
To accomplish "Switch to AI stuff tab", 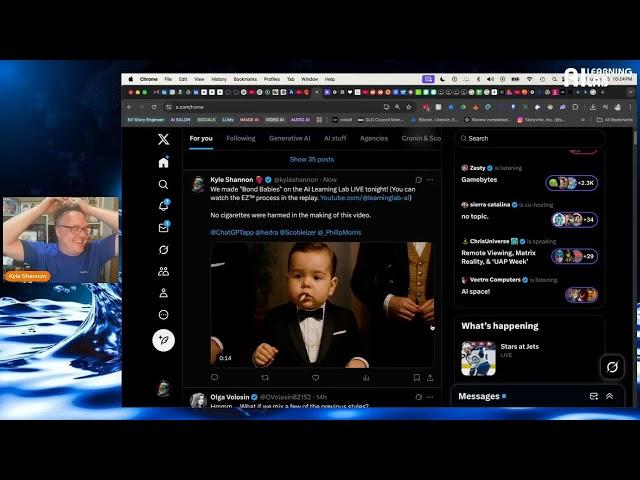I will 335,138.
